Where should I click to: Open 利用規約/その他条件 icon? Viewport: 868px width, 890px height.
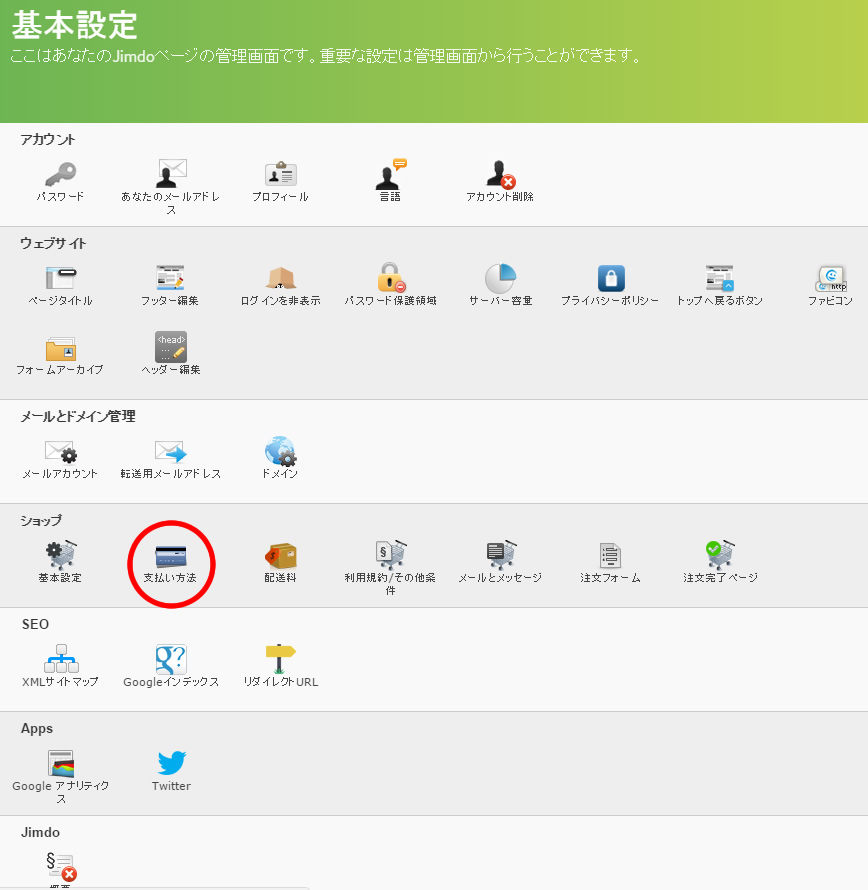coord(391,555)
